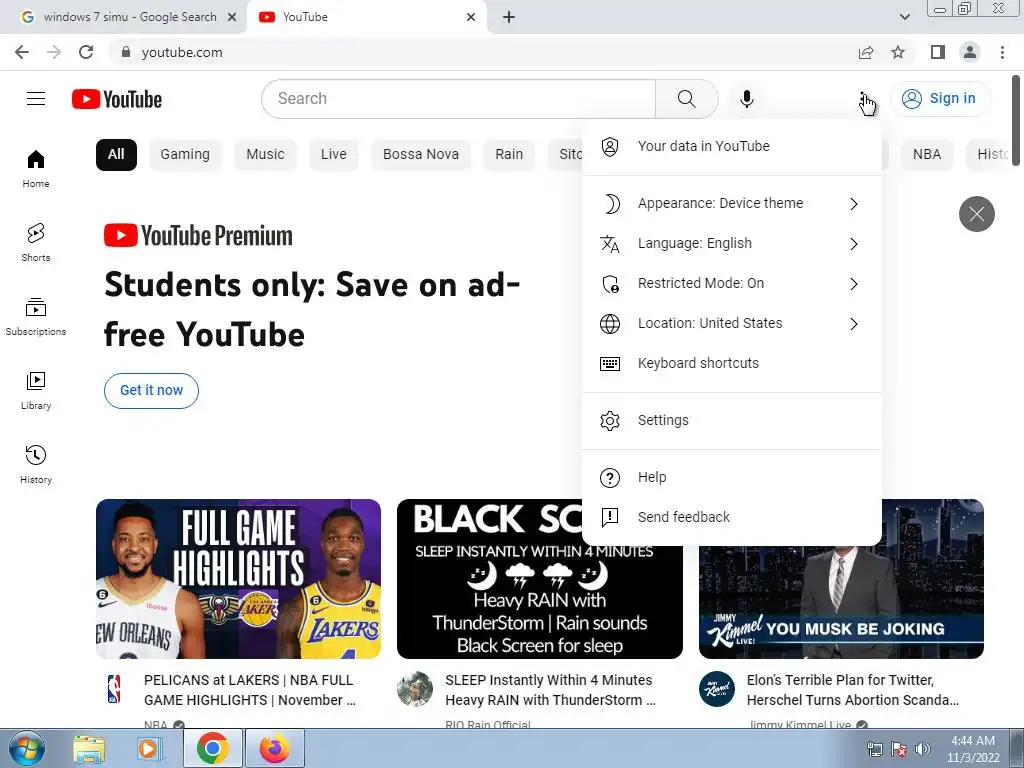This screenshot has width=1024, height=768.
Task: Close the Google Search tab
Action: 232,17
